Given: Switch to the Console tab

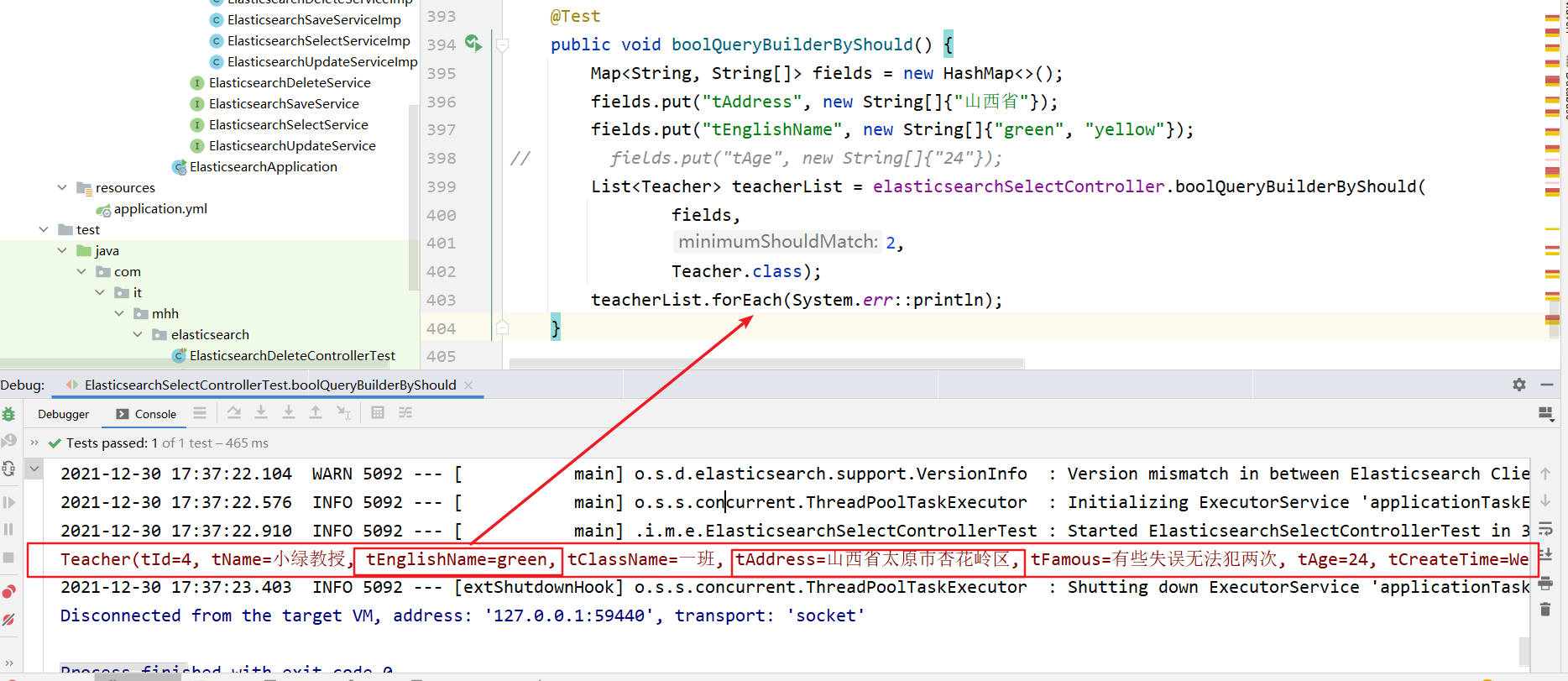Looking at the screenshot, I should coord(146,414).
